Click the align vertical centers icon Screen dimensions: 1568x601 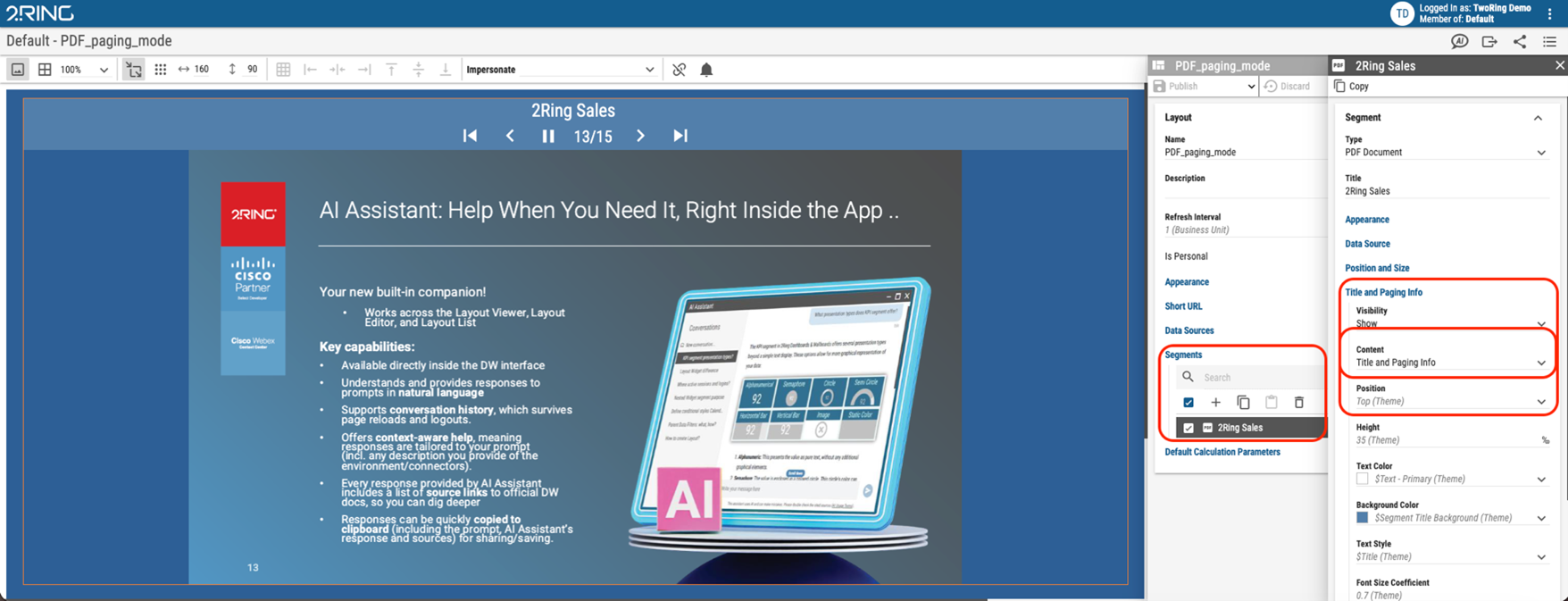[418, 70]
